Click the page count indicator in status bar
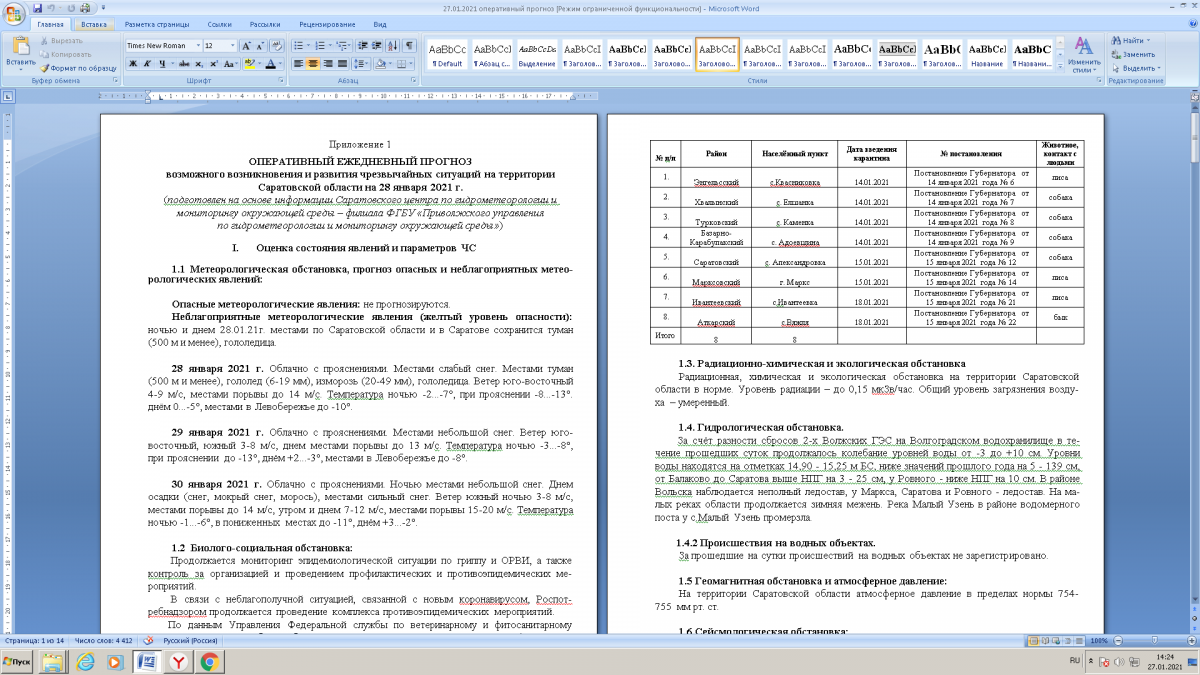Viewport: 1200px width, 675px height. (34, 640)
